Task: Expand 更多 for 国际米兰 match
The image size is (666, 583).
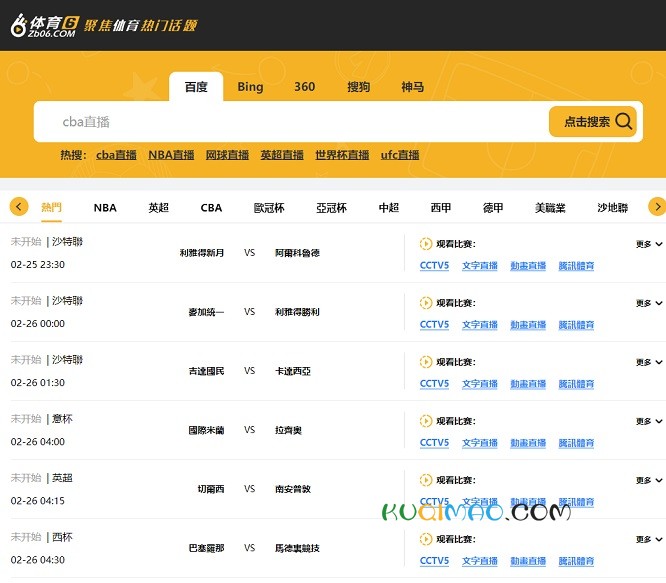Action: pos(649,421)
